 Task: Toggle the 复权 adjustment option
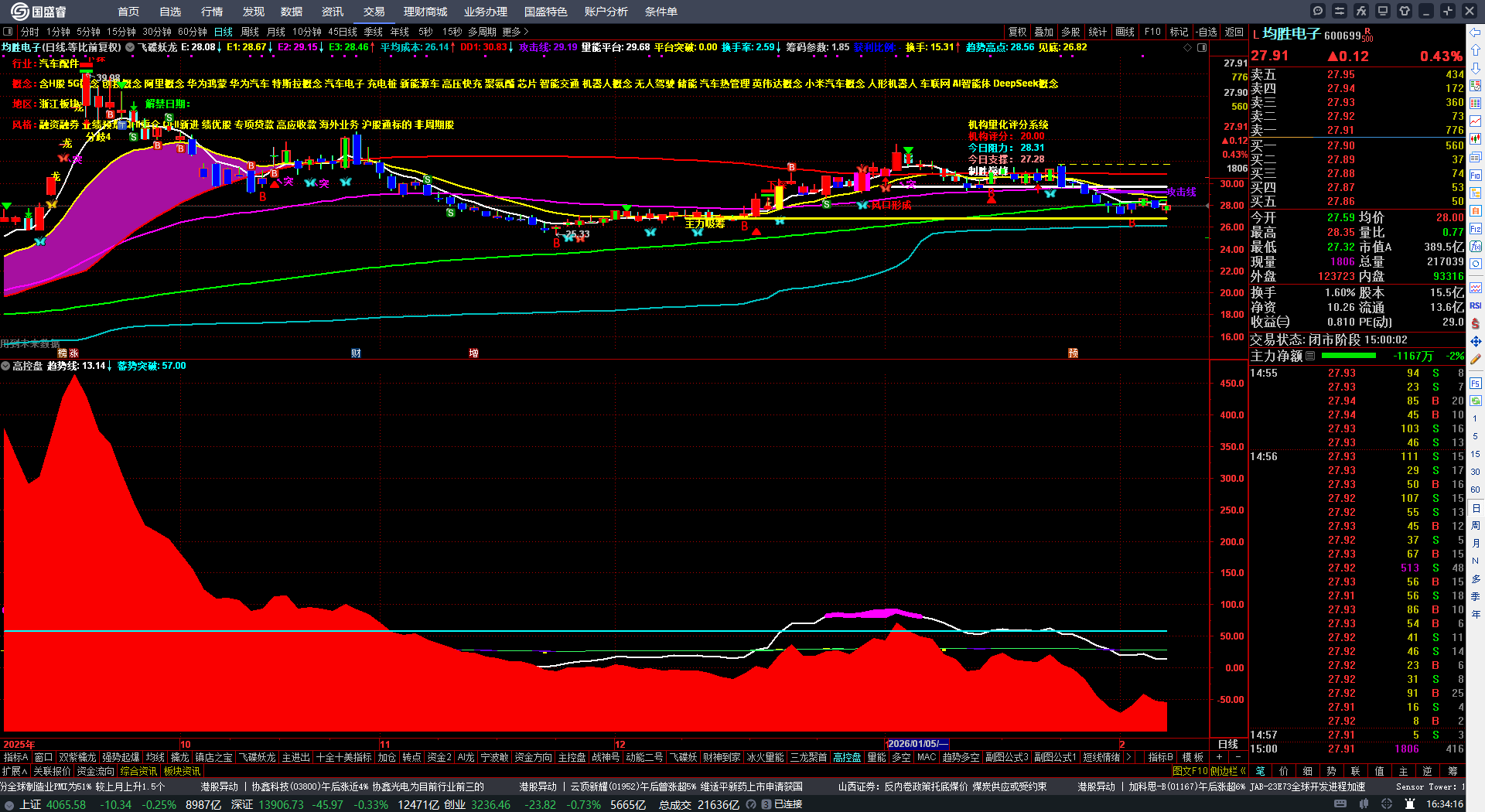(1017, 32)
